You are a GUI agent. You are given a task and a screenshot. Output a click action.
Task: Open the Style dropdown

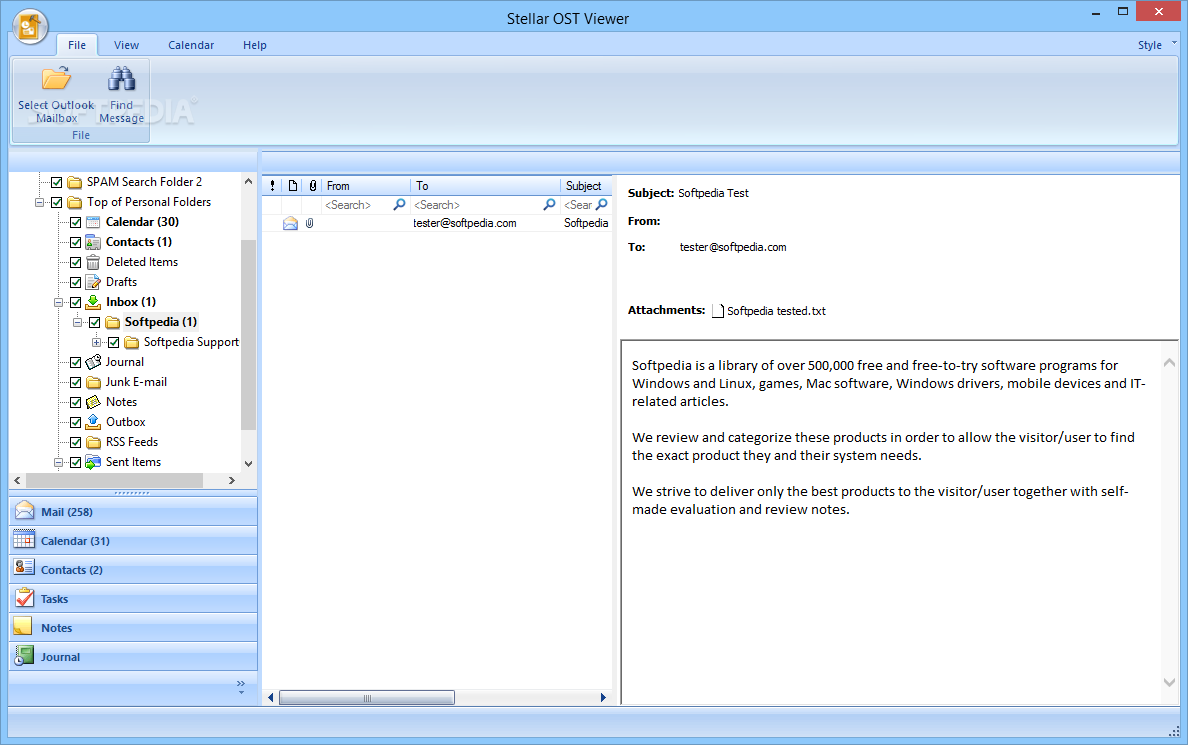click(1157, 45)
